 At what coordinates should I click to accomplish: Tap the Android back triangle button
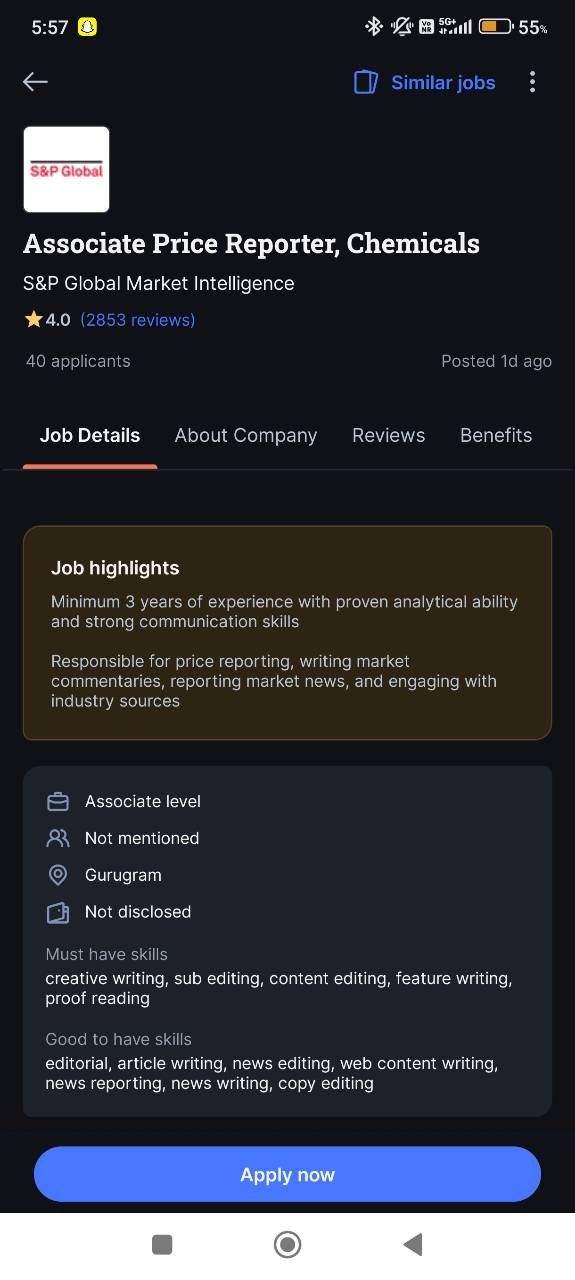(412, 1244)
